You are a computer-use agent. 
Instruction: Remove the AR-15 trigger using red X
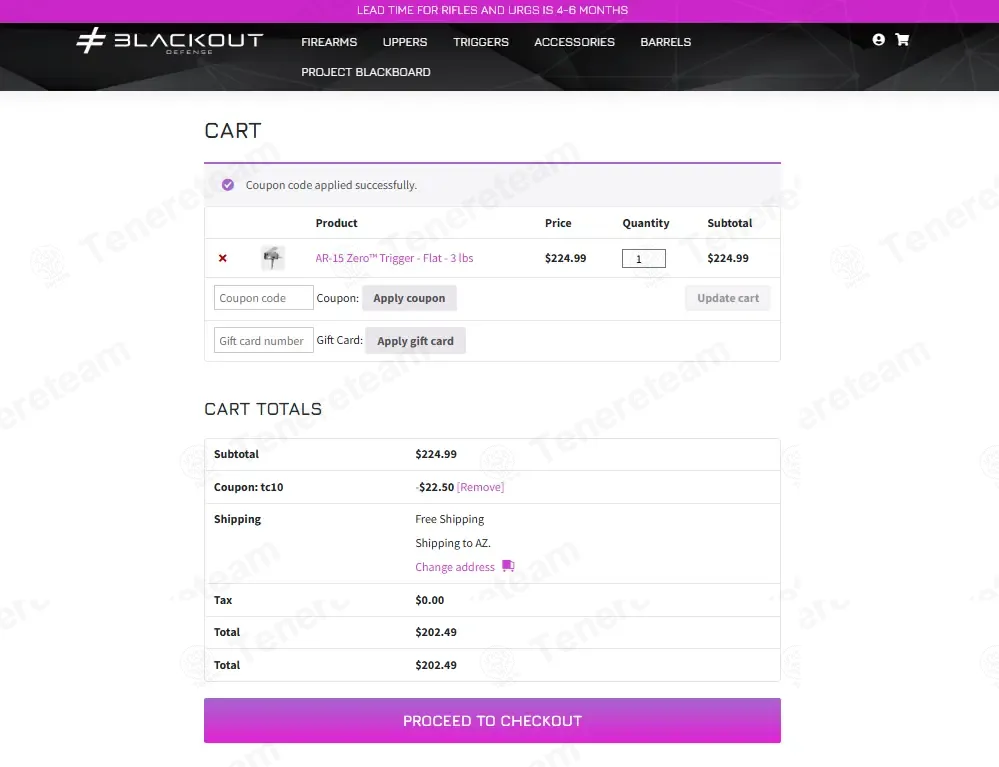[x=222, y=258]
